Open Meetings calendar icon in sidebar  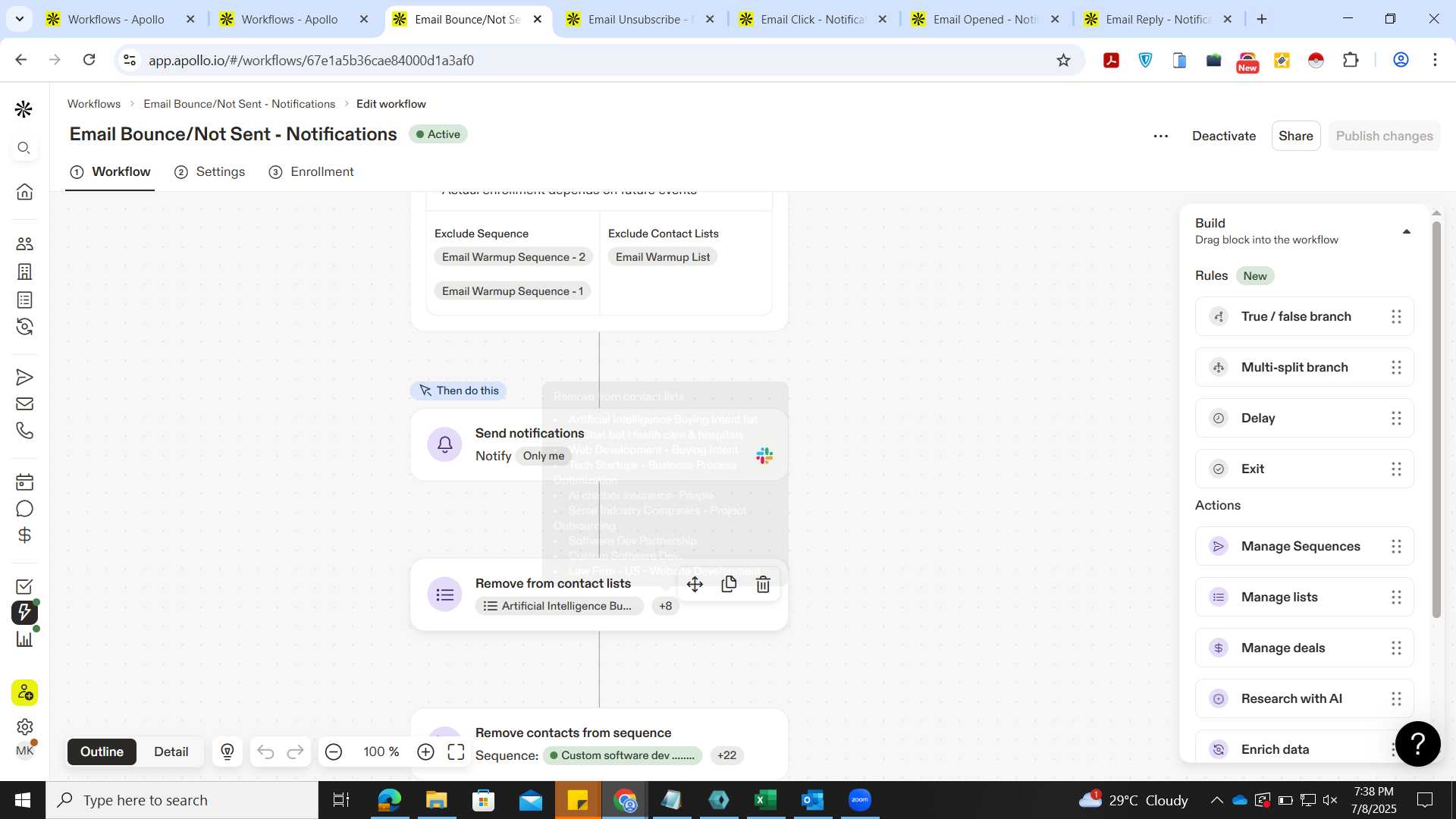tap(24, 482)
